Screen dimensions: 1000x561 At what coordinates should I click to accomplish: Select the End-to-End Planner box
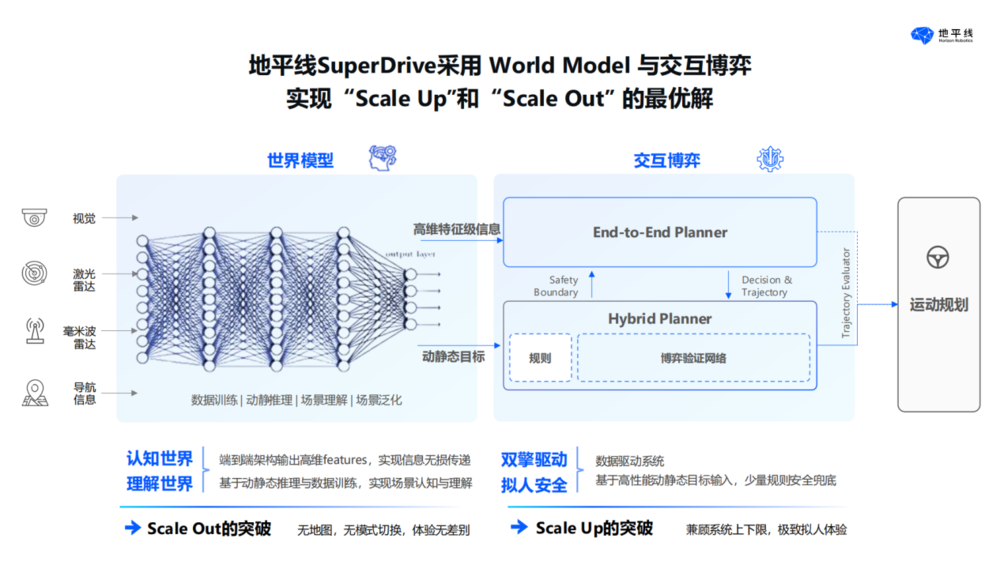pyautogui.click(x=660, y=232)
